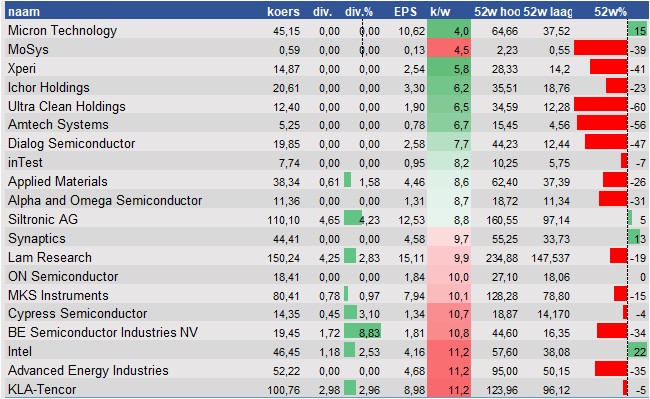Screen dimensions: 650x399
Task: Select the Cypress Semiconductor div.% green bar
Action: point(350,312)
